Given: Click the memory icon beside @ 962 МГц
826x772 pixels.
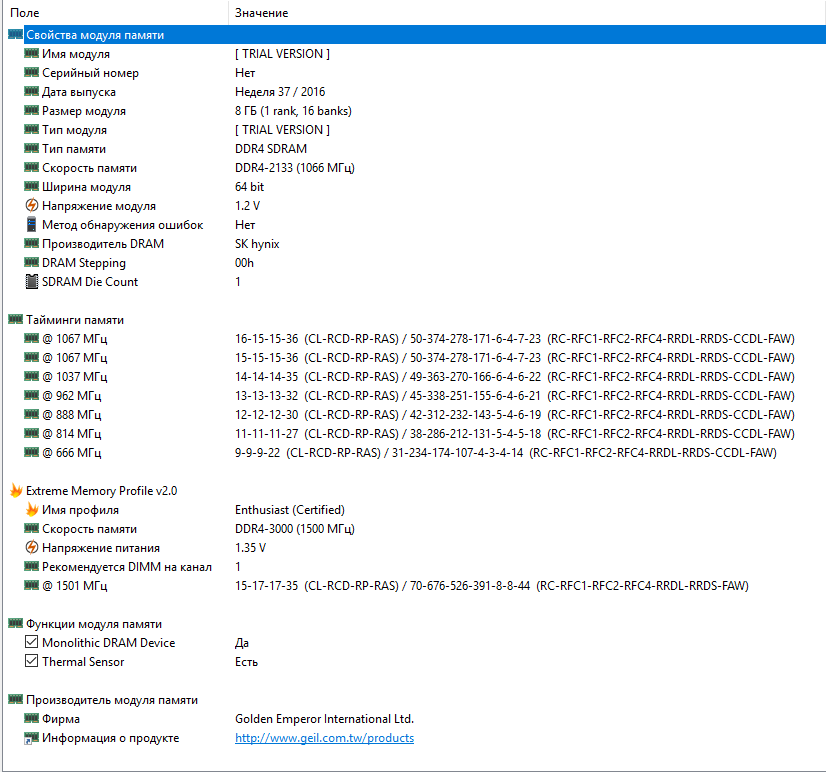Looking at the screenshot, I should pos(32,395).
